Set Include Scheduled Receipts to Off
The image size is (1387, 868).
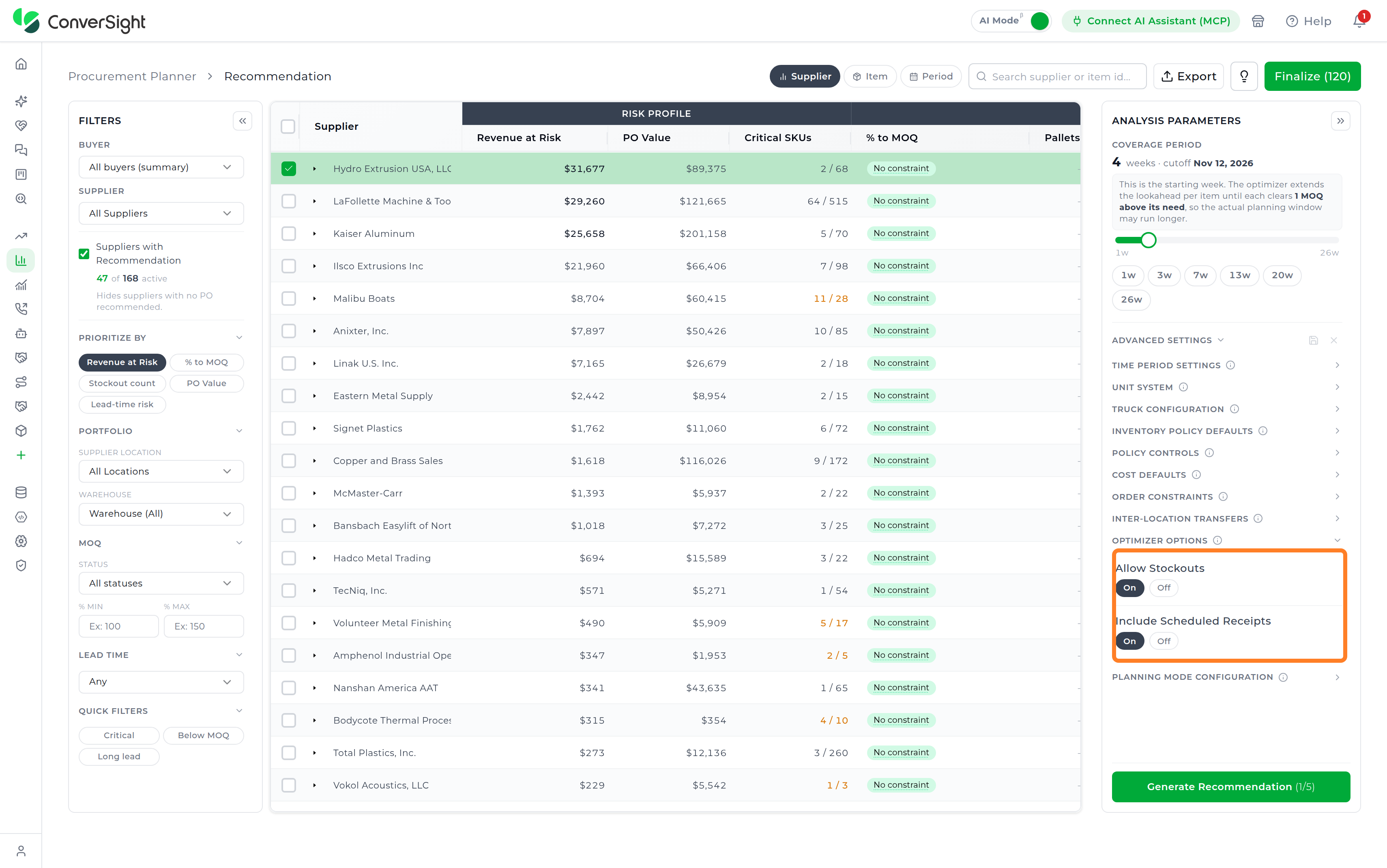(x=1163, y=641)
